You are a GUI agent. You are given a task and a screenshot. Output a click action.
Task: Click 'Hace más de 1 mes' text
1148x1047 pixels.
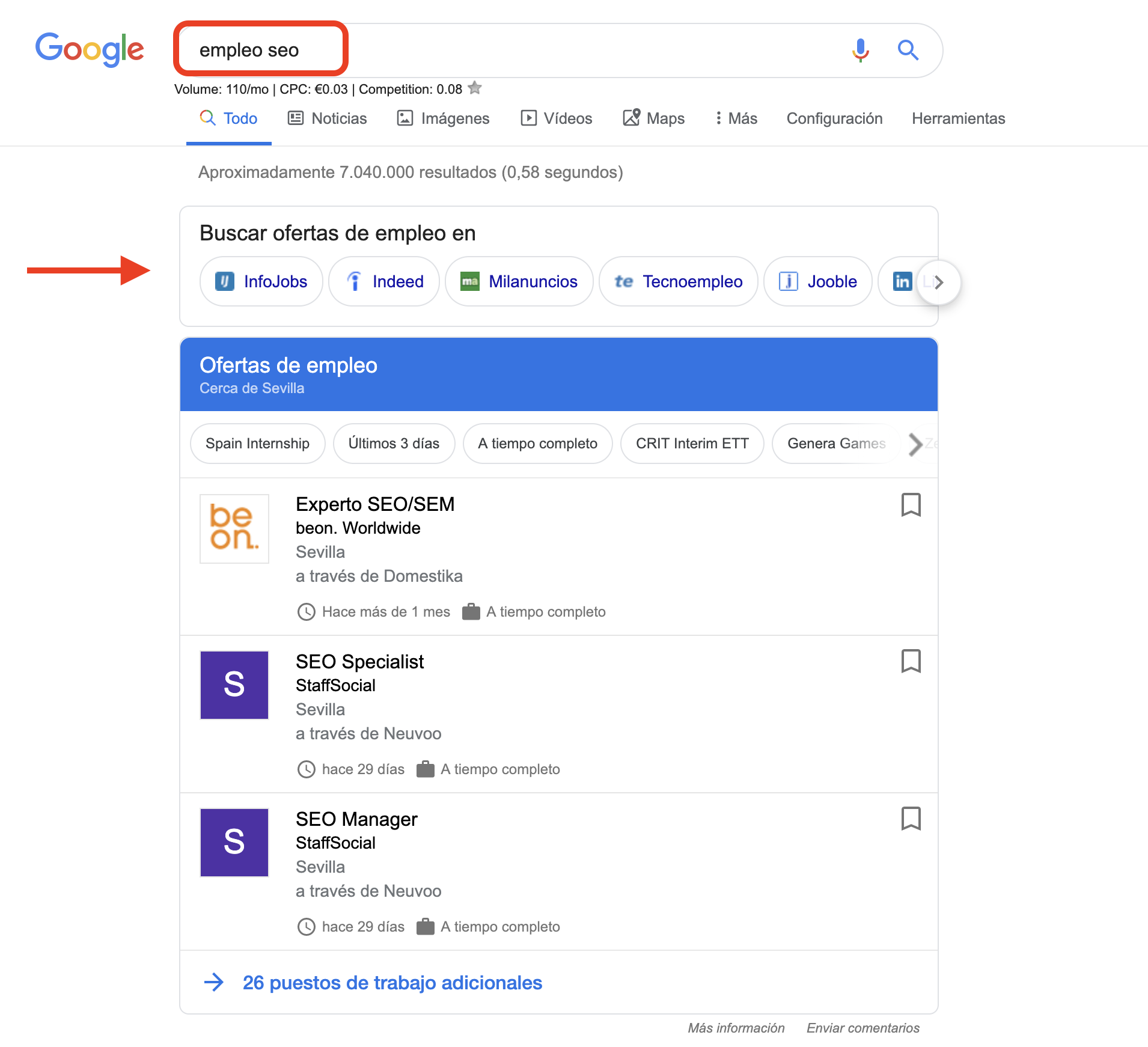coord(386,612)
